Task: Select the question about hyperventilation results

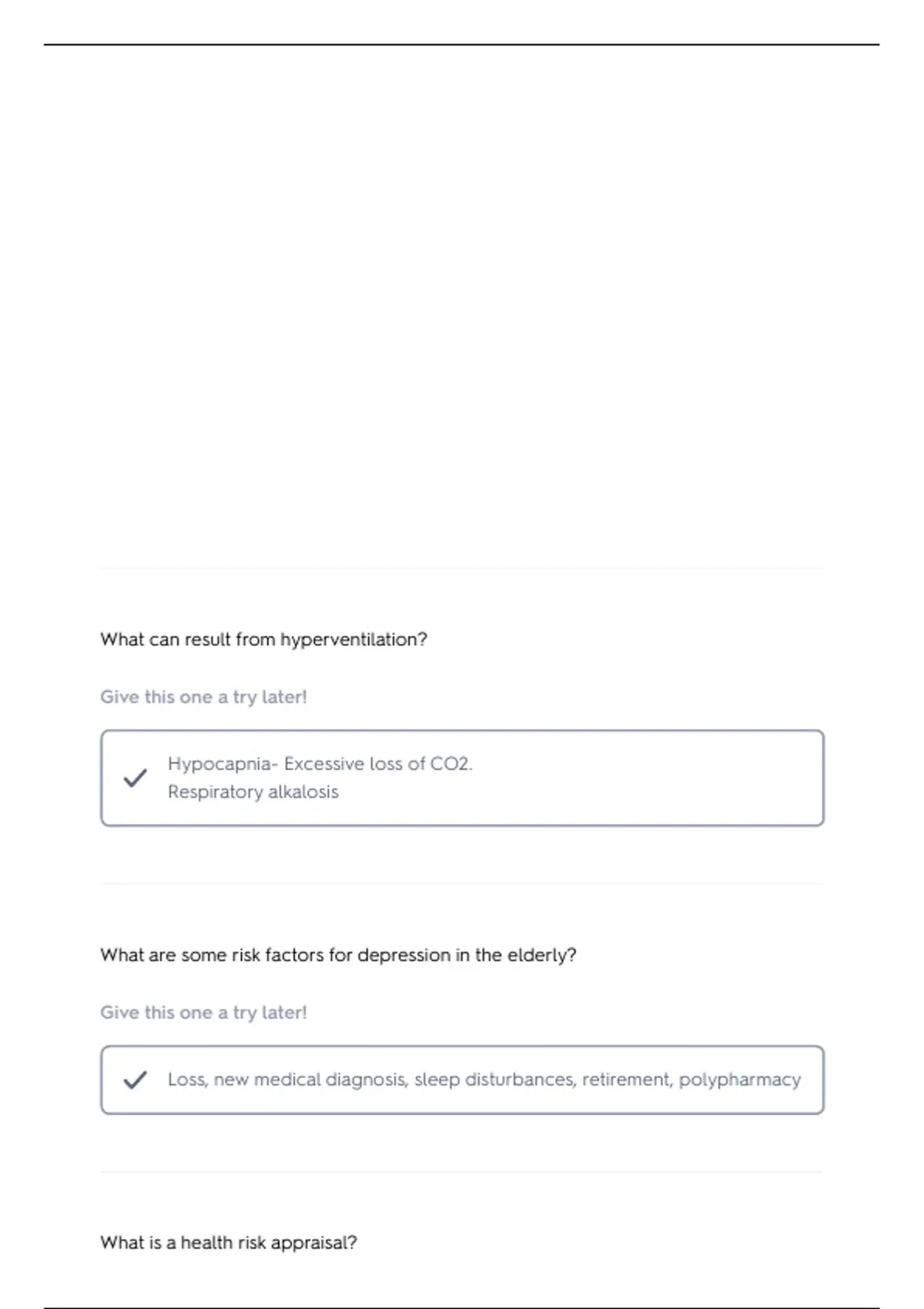Action: pos(263,640)
